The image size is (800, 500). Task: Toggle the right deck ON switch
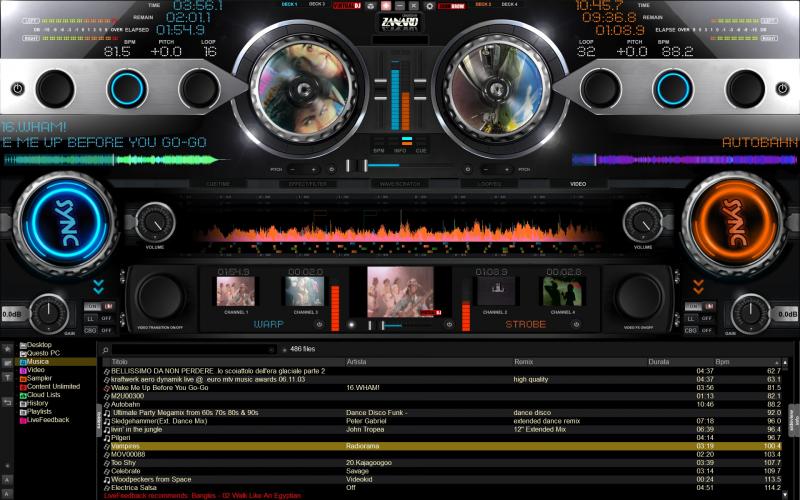tap(699, 306)
